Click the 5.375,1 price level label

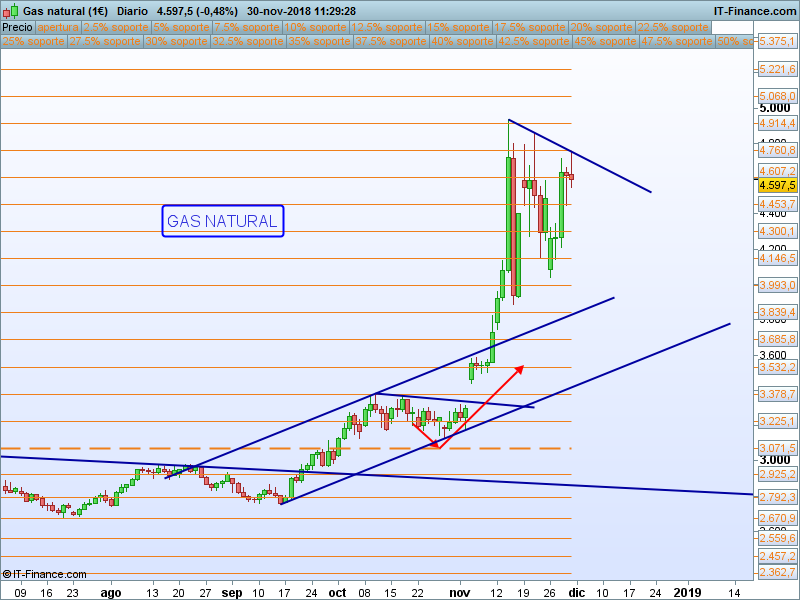click(777, 41)
